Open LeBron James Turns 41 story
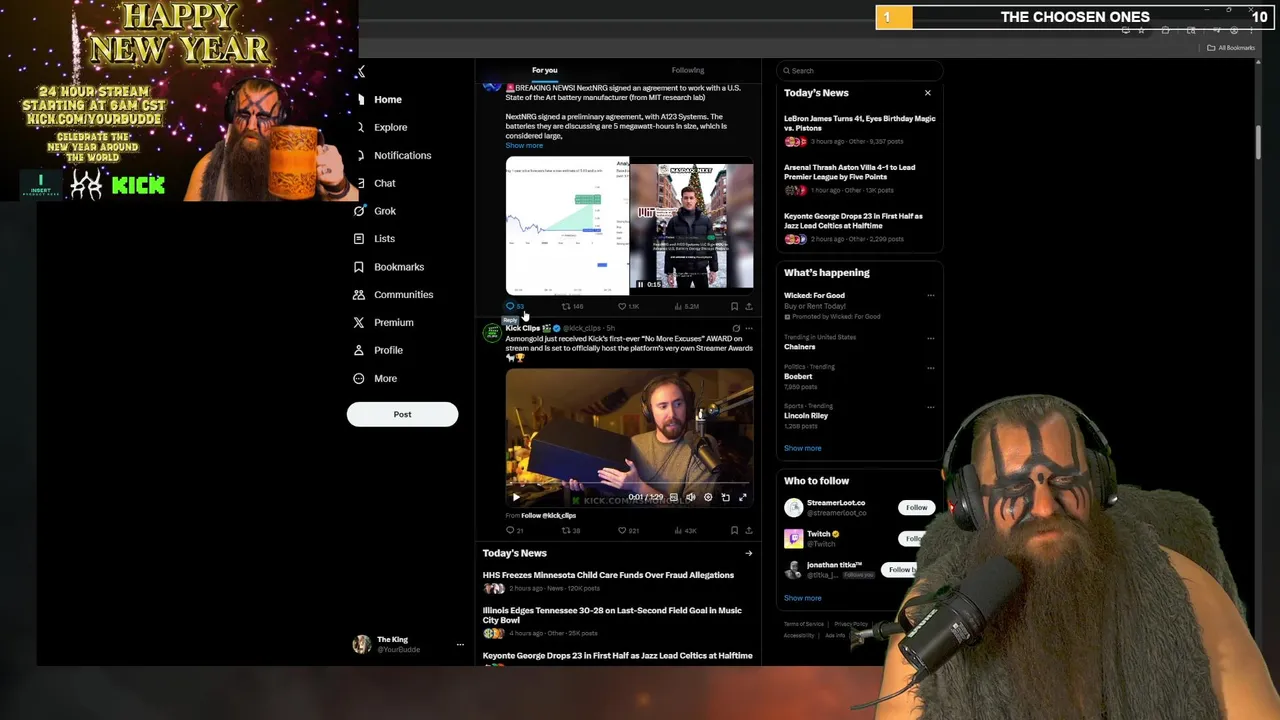This screenshot has width=1280, height=720. (x=860, y=123)
